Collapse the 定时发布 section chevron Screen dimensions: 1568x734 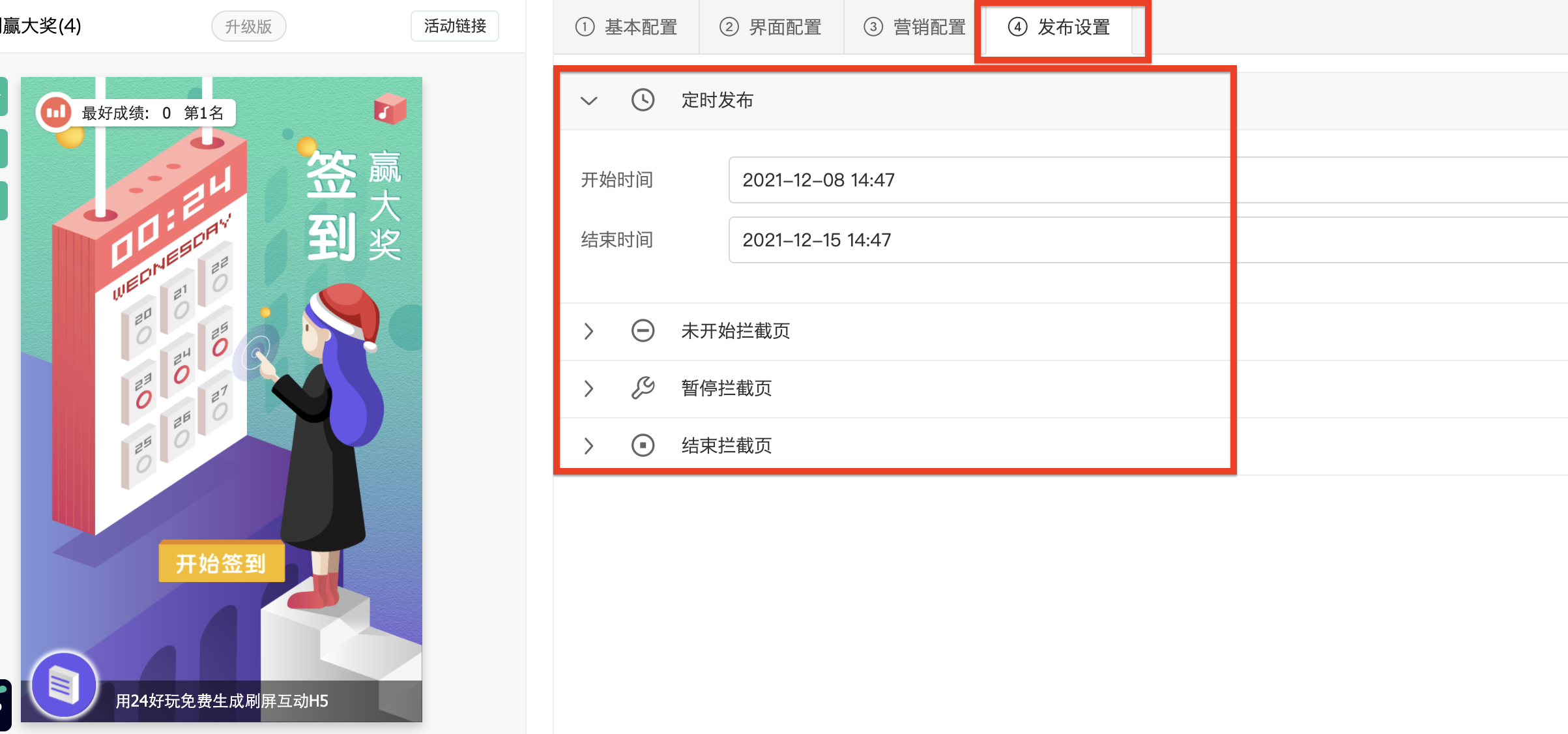(589, 100)
